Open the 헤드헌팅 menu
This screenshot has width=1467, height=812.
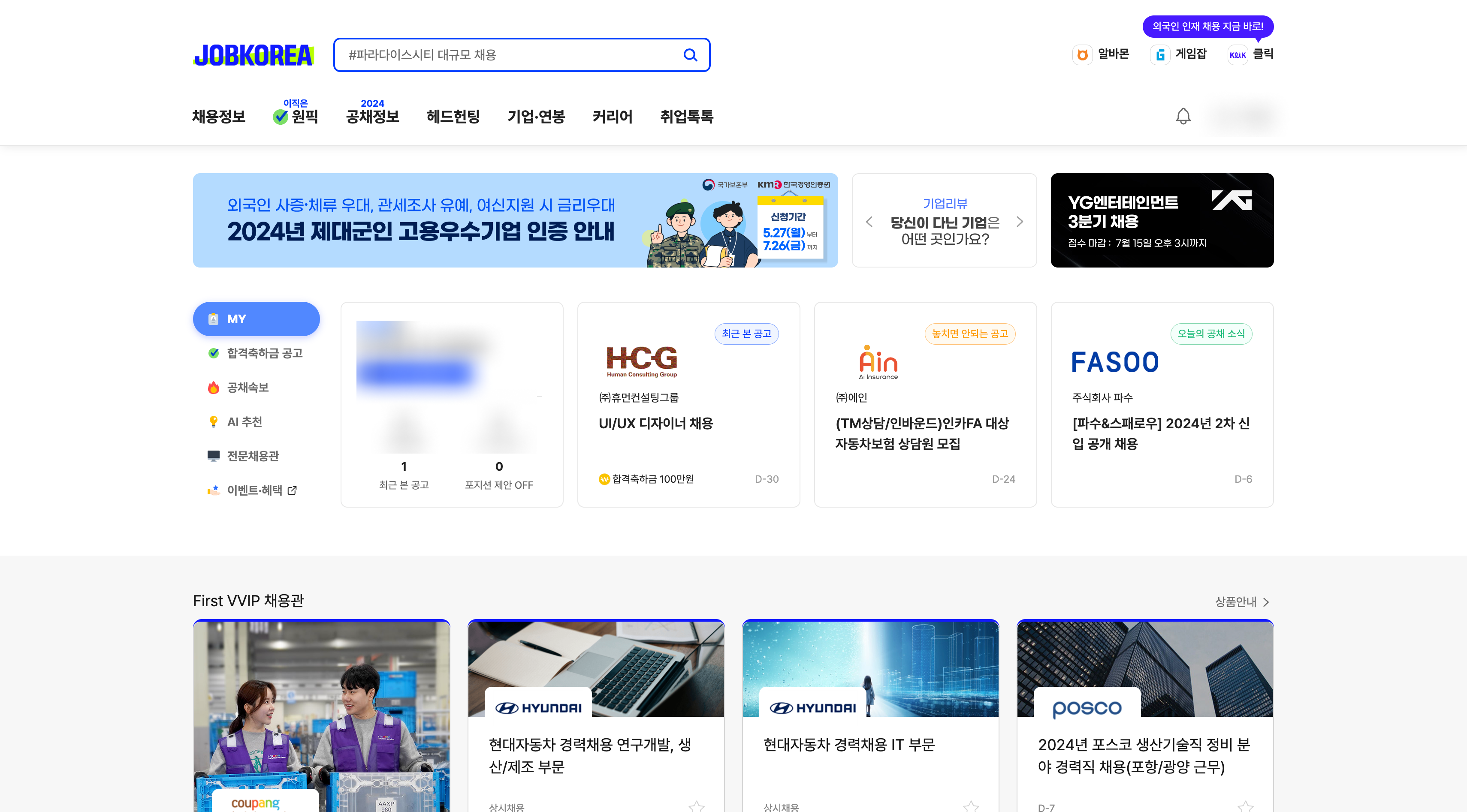point(453,117)
